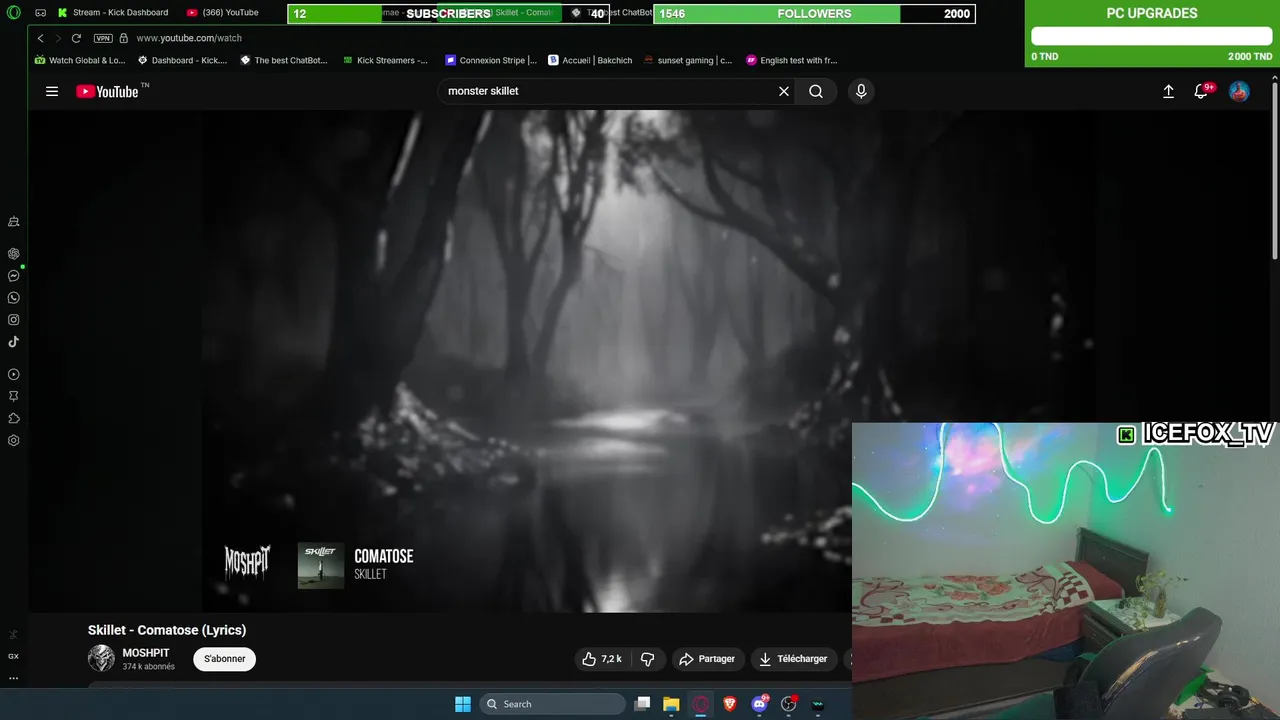Open Instagram in Opera sidebar

[x=14, y=320]
